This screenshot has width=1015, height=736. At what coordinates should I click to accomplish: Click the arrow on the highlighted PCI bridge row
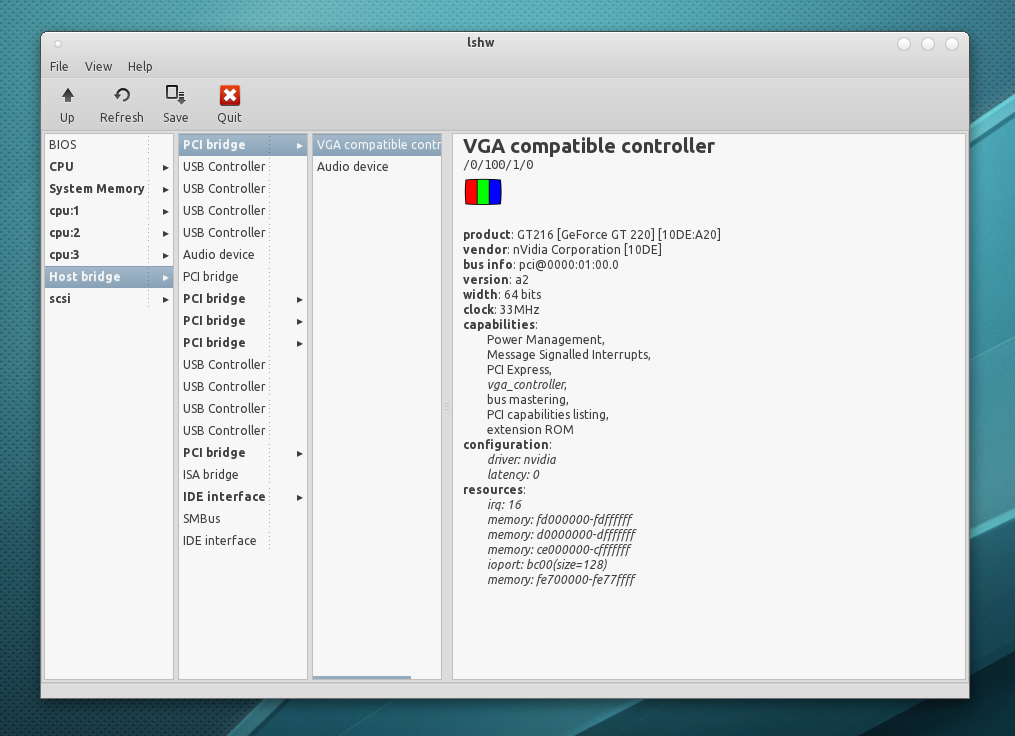pos(300,145)
